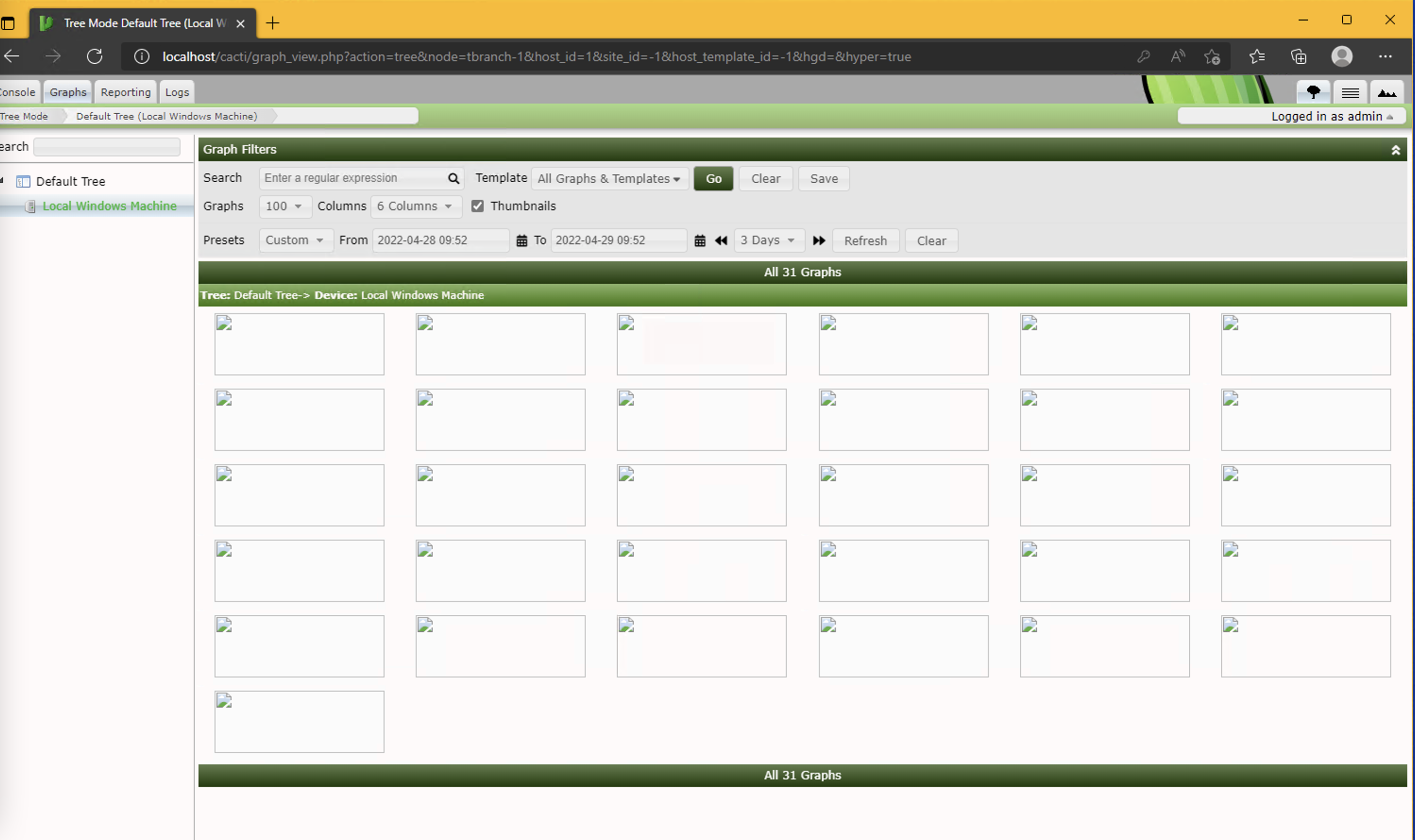Image resolution: width=1415 pixels, height=840 pixels.
Task: Open browser Settings and more menu
Action: (x=1384, y=57)
